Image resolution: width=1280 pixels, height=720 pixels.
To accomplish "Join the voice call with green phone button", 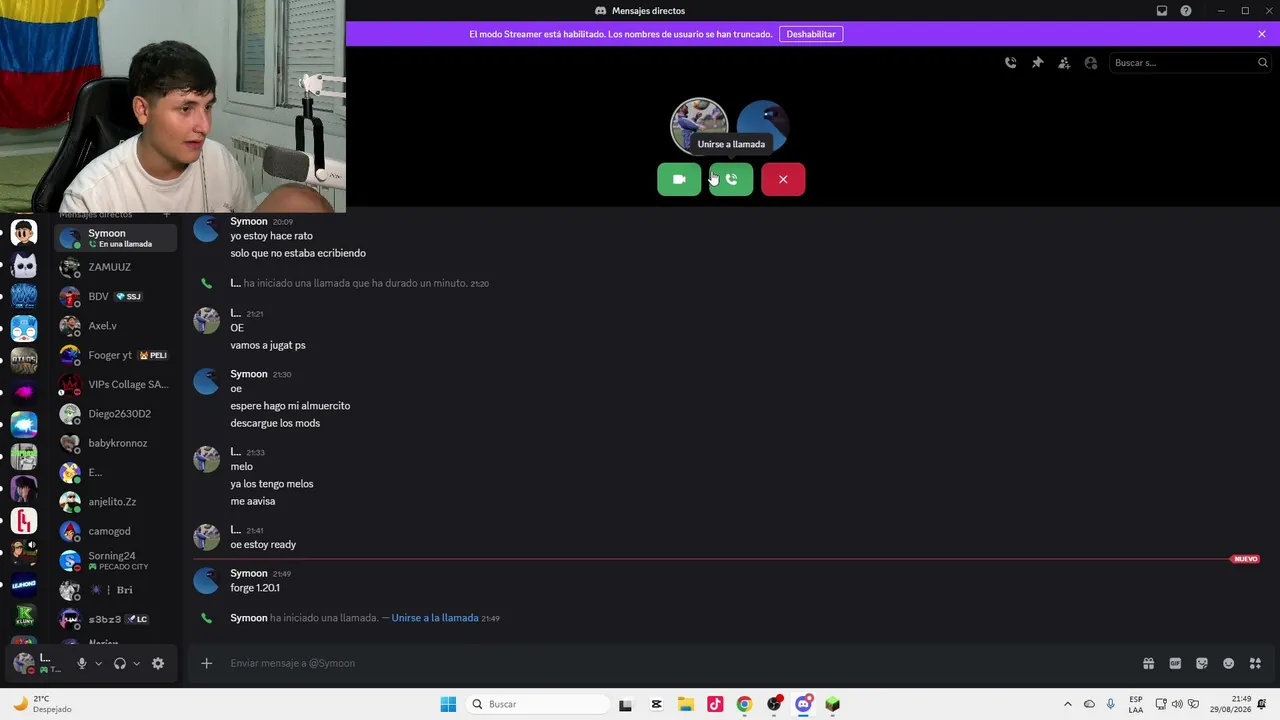I will (731, 179).
